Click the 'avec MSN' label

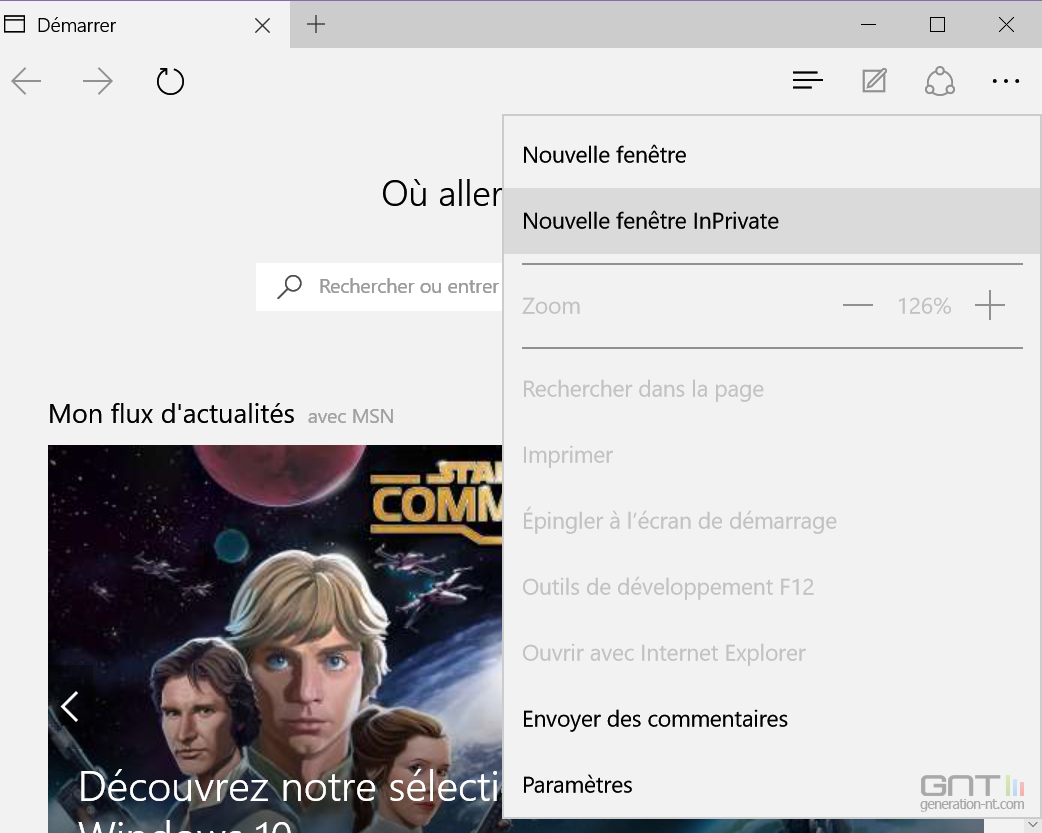coord(351,416)
